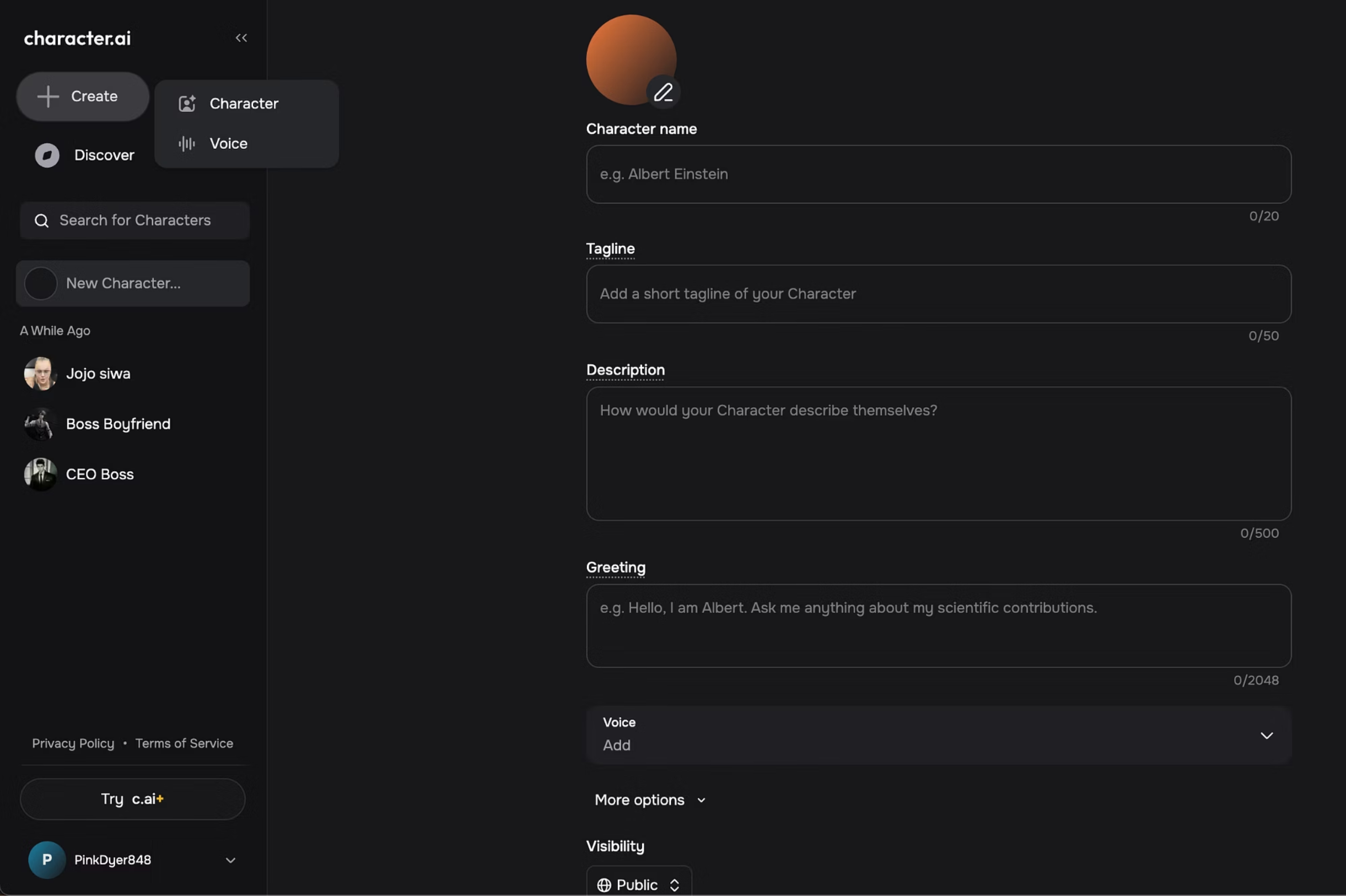
Task: Click the CEO Boss avatar
Action: tap(40, 474)
